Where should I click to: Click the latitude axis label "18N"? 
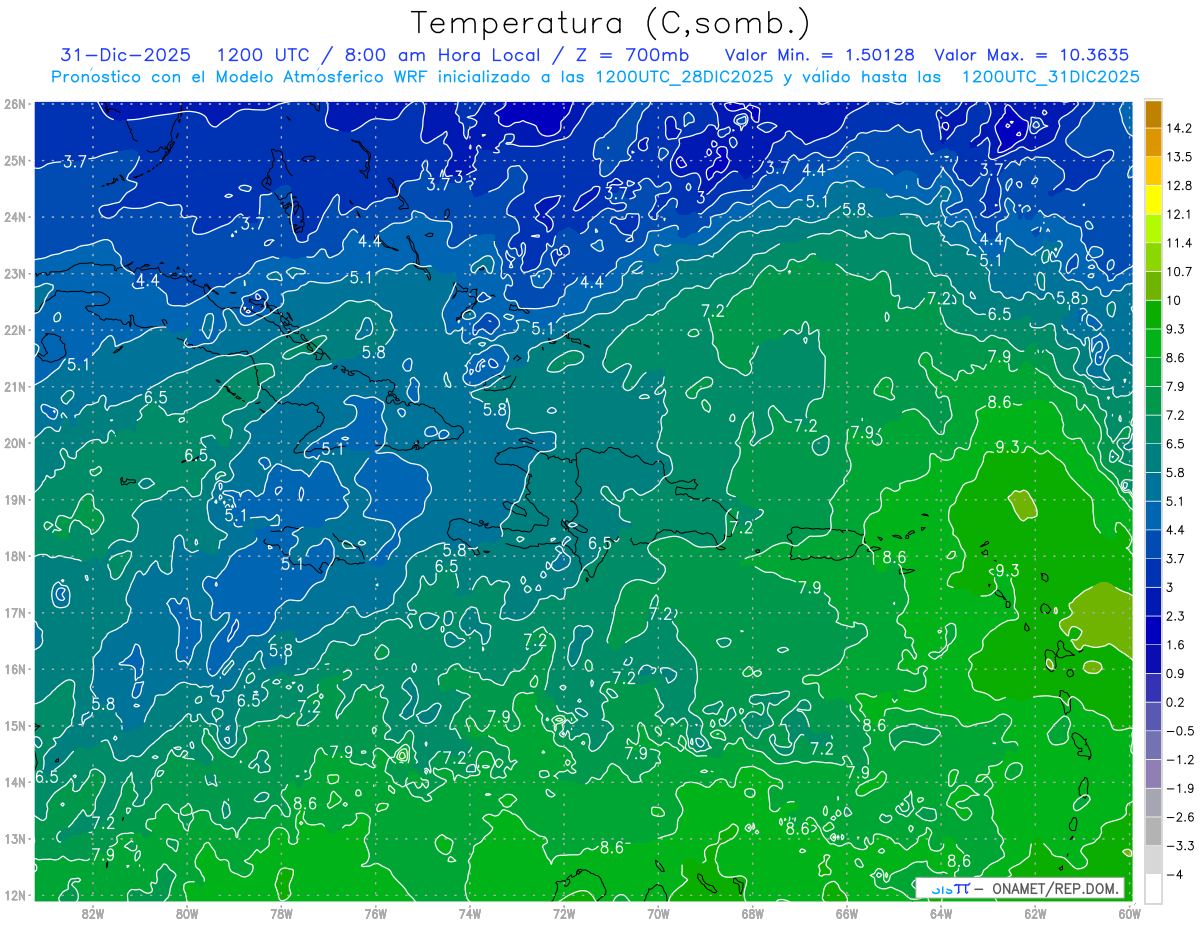(x=15, y=556)
